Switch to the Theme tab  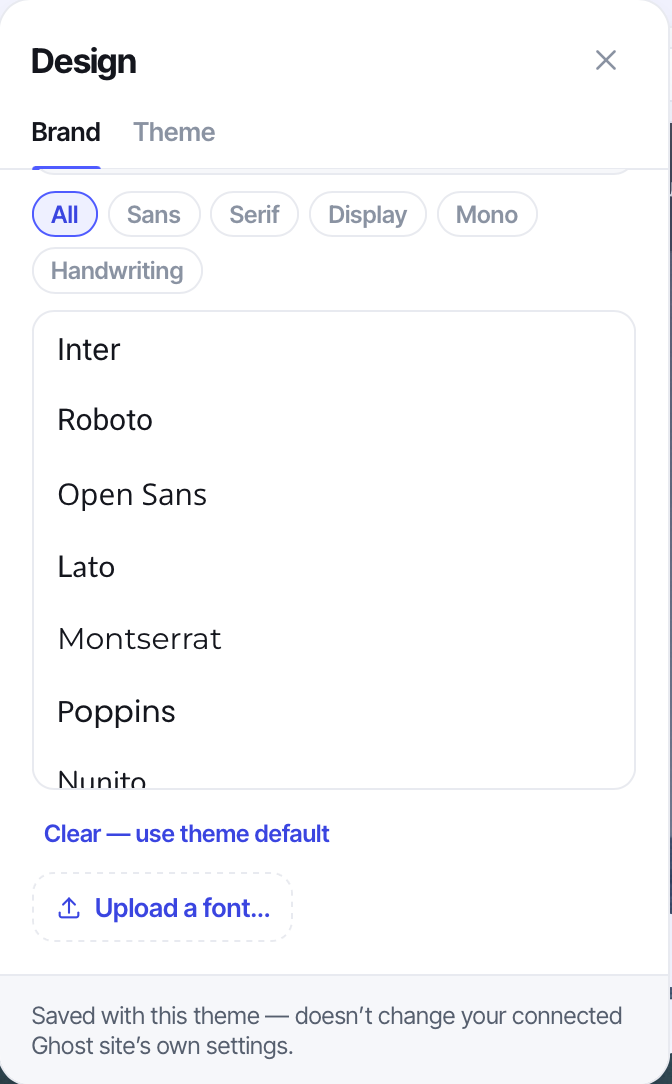tap(174, 132)
